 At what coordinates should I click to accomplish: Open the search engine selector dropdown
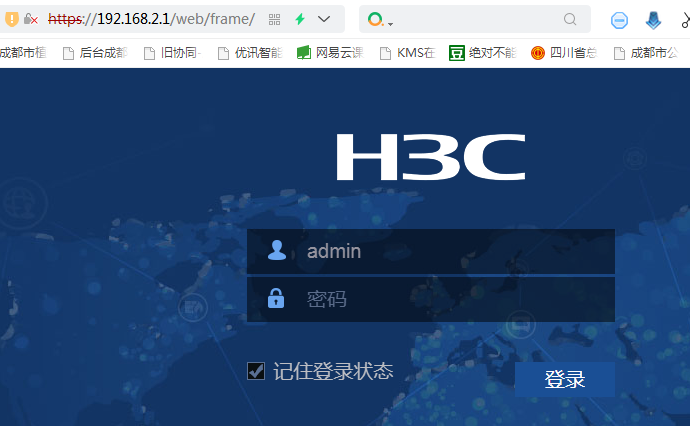[x=380, y=19]
